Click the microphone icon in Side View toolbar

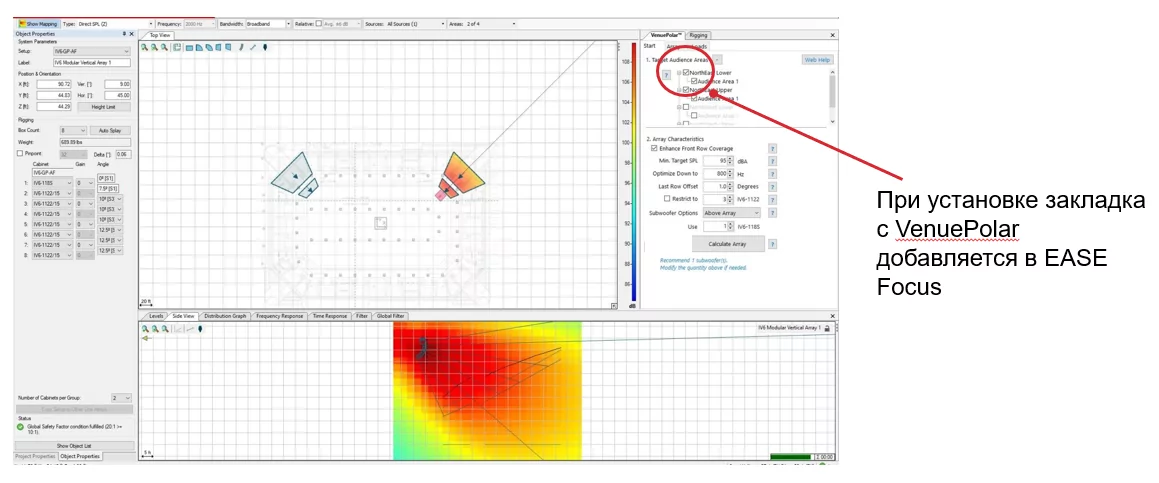click(x=200, y=328)
